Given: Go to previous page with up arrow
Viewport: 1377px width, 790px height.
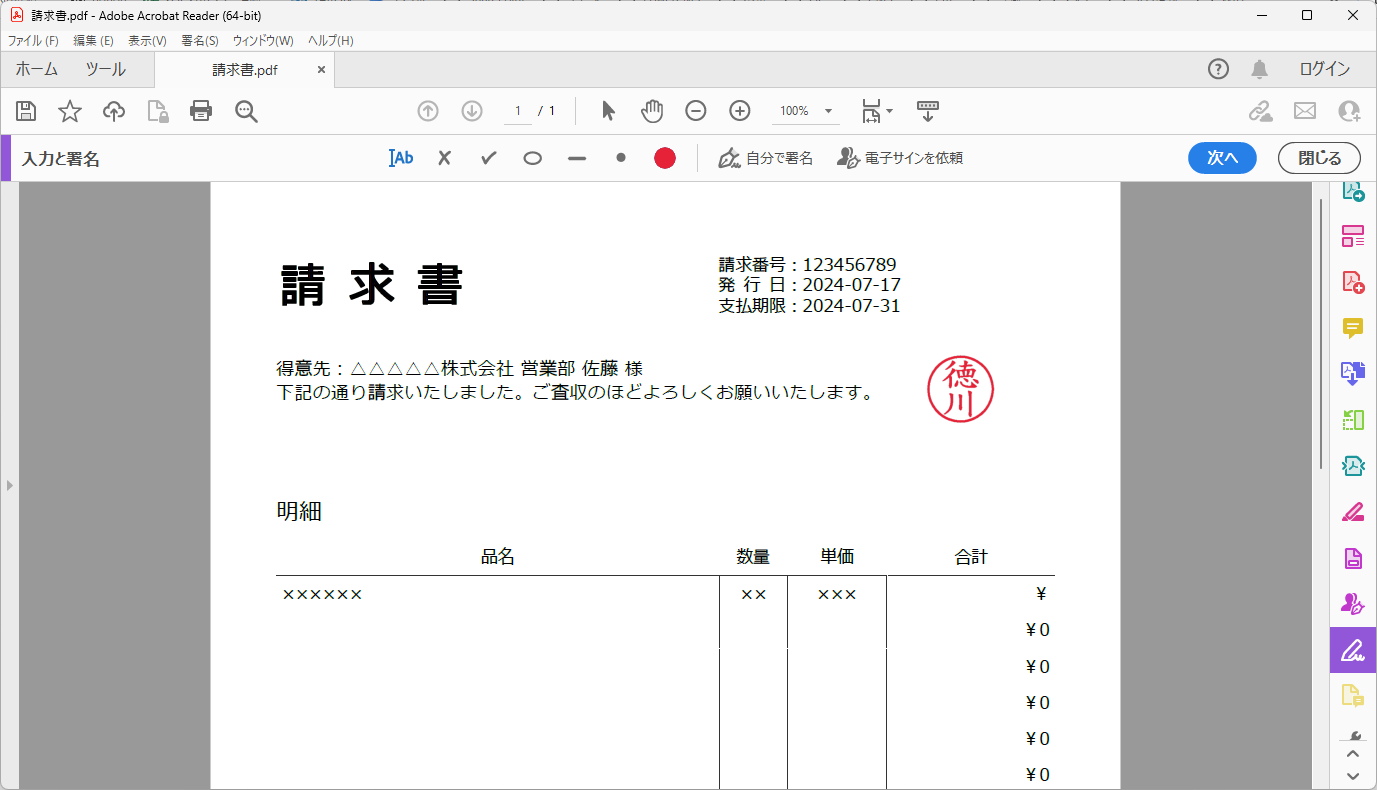Looking at the screenshot, I should pyautogui.click(x=428, y=111).
